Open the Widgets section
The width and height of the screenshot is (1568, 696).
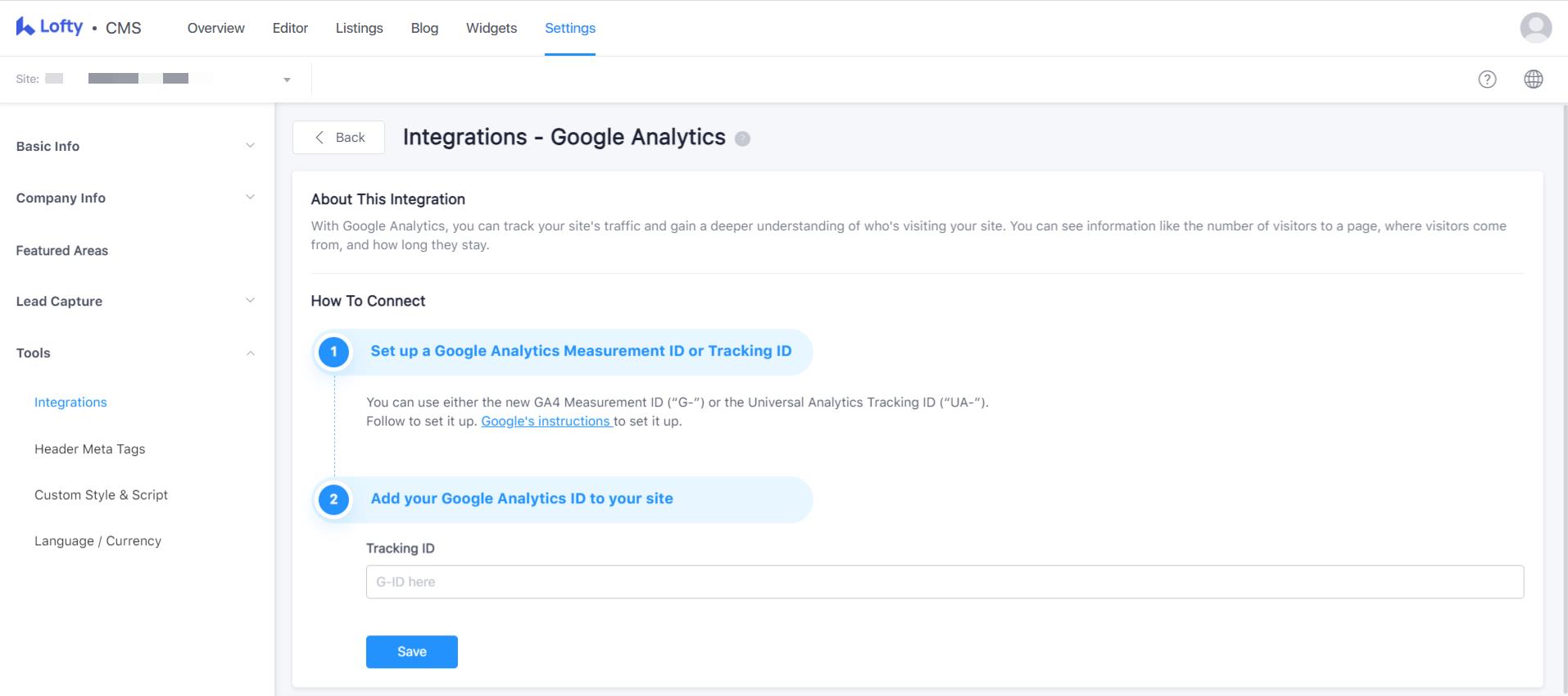491,27
